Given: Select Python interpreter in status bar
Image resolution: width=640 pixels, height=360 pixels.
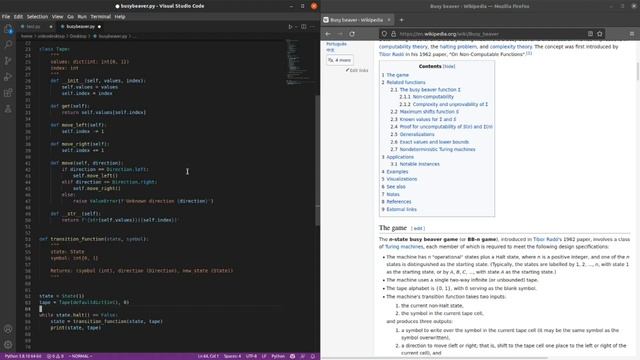Looking at the screenshot, I should click(x=23, y=356).
